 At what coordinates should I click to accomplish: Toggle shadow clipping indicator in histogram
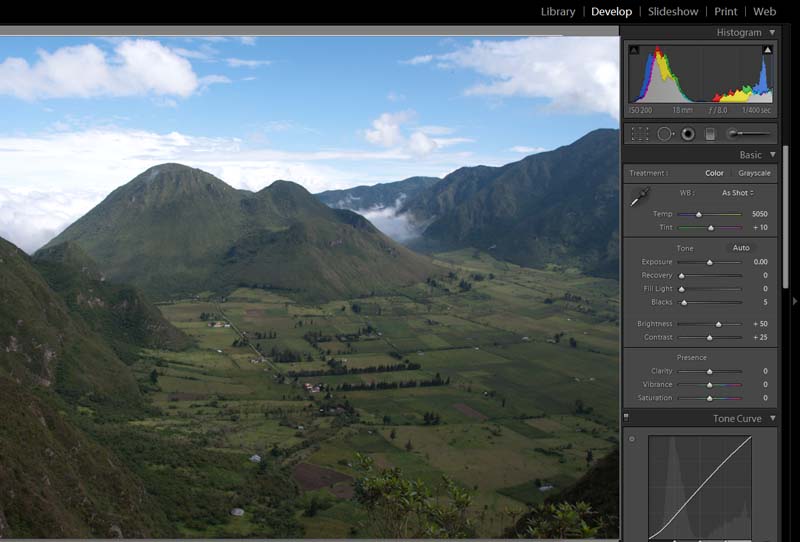tap(634, 50)
